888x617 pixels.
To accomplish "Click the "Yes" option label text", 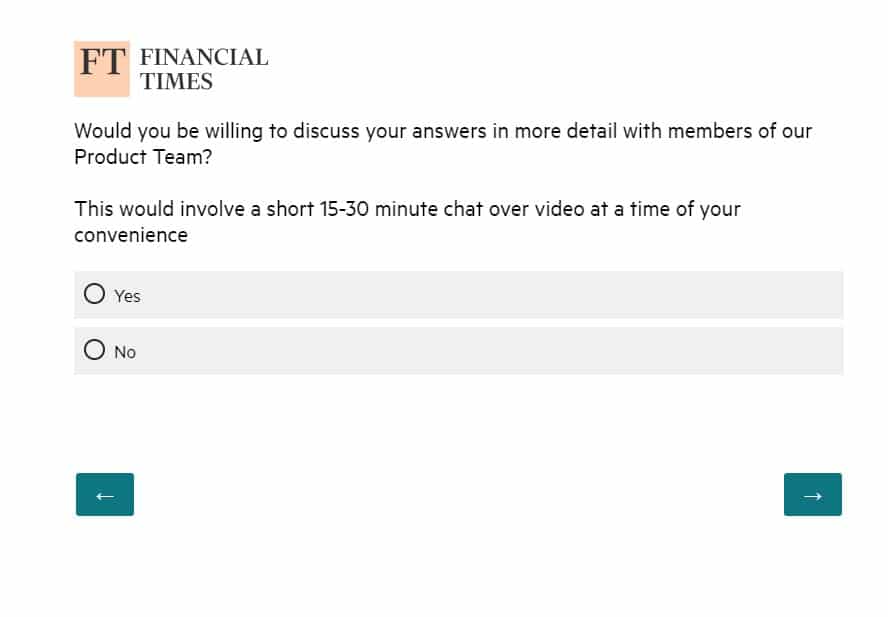I will (127, 296).
